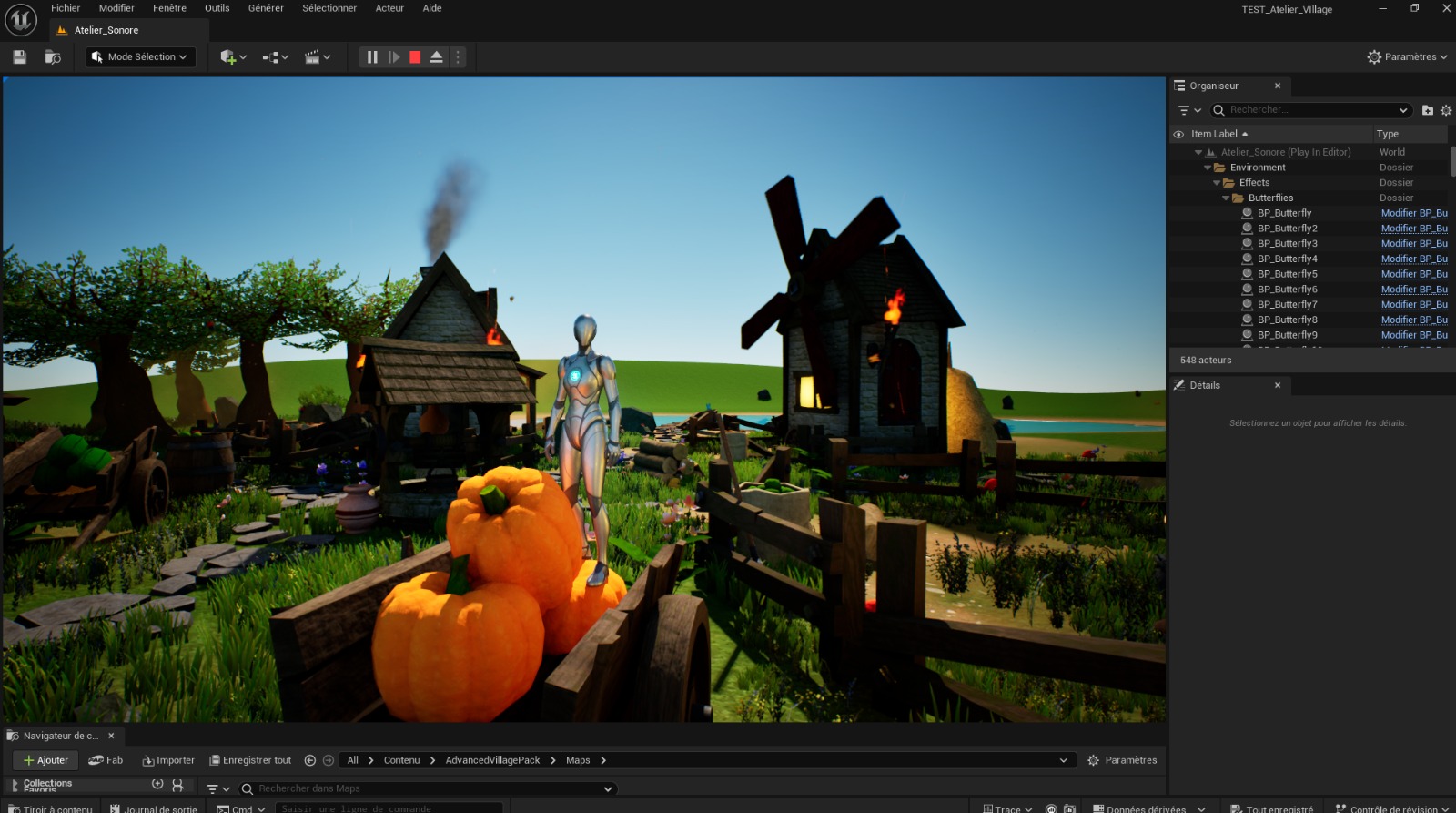Open the Organiseur settings gear
Viewport: 1456px width, 813px height.
coord(1446,110)
